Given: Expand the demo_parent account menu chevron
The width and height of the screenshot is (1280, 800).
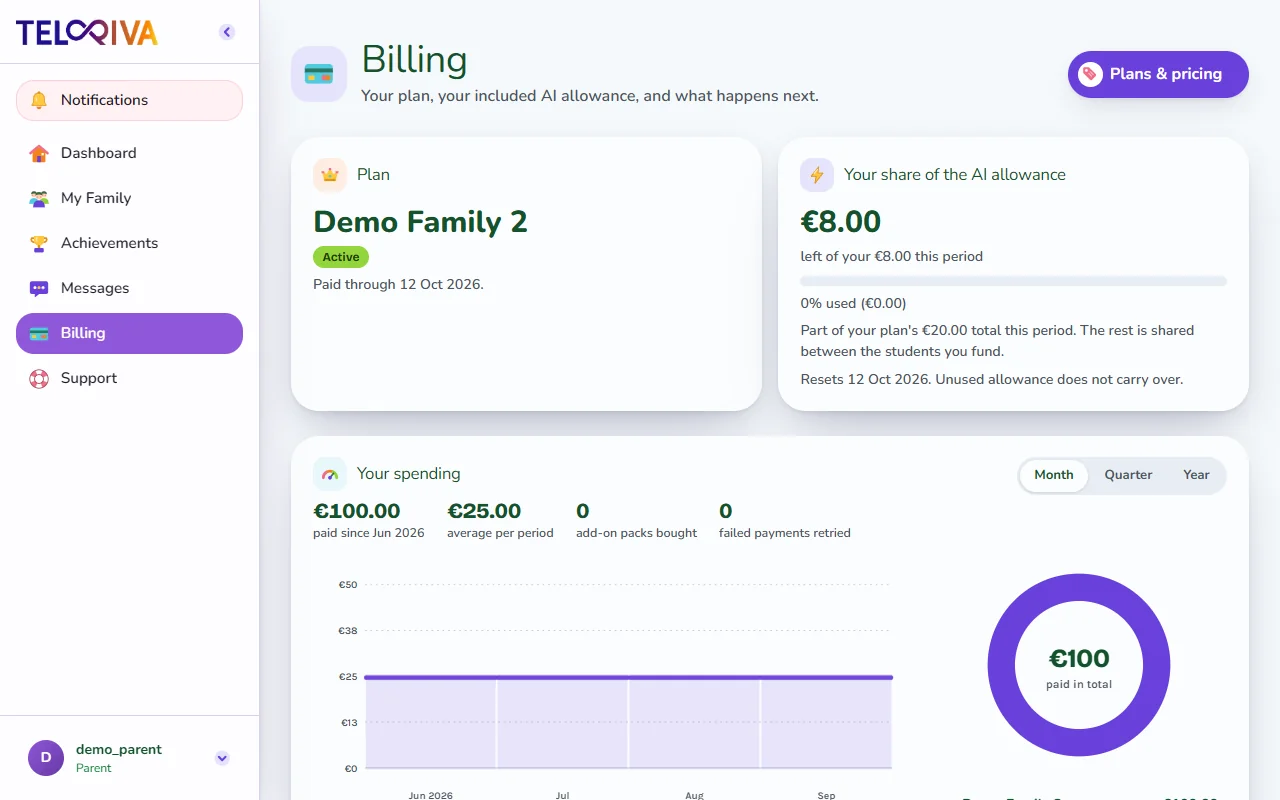Looking at the screenshot, I should pos(222,758).
